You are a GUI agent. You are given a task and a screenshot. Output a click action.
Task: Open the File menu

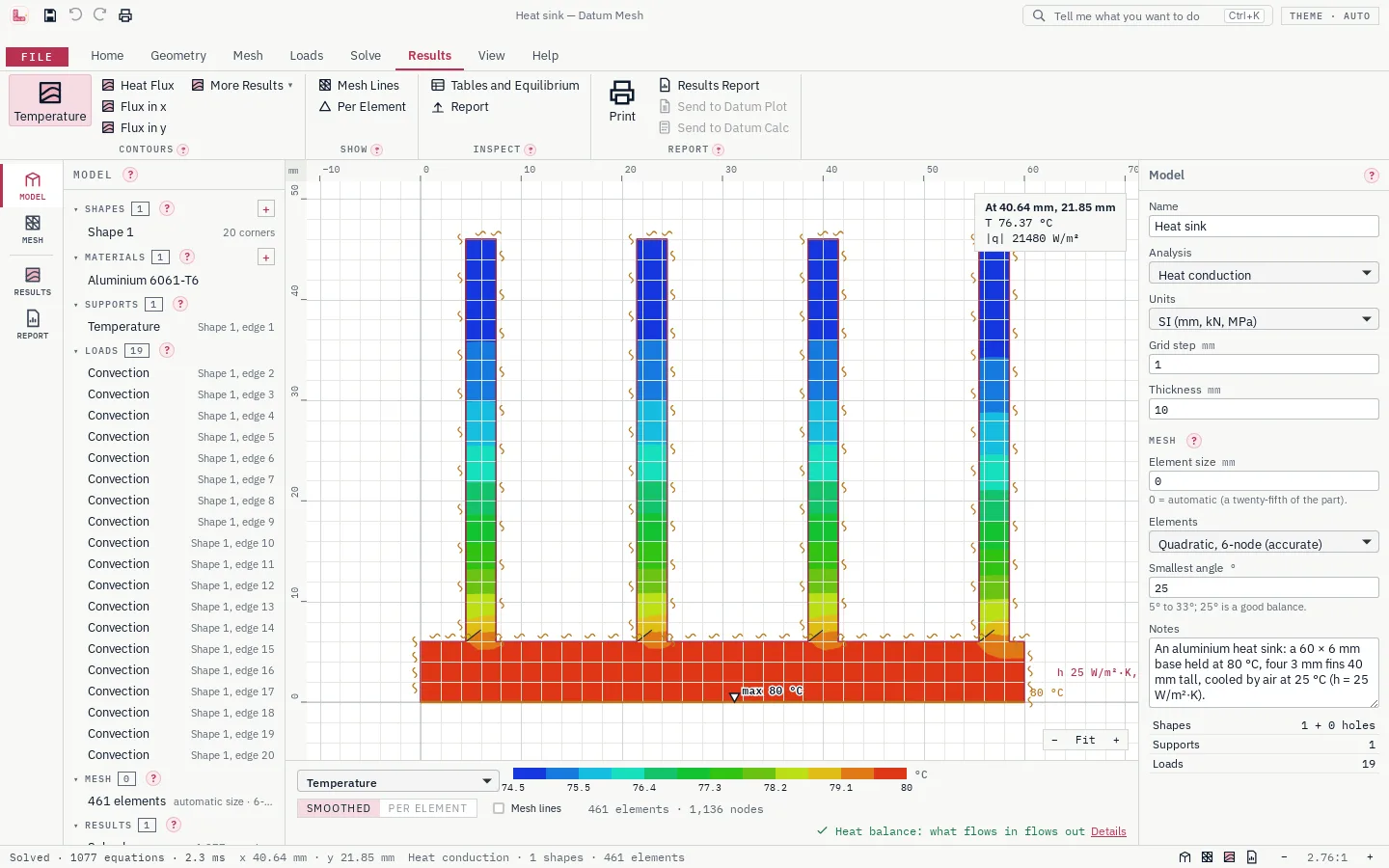37,57
